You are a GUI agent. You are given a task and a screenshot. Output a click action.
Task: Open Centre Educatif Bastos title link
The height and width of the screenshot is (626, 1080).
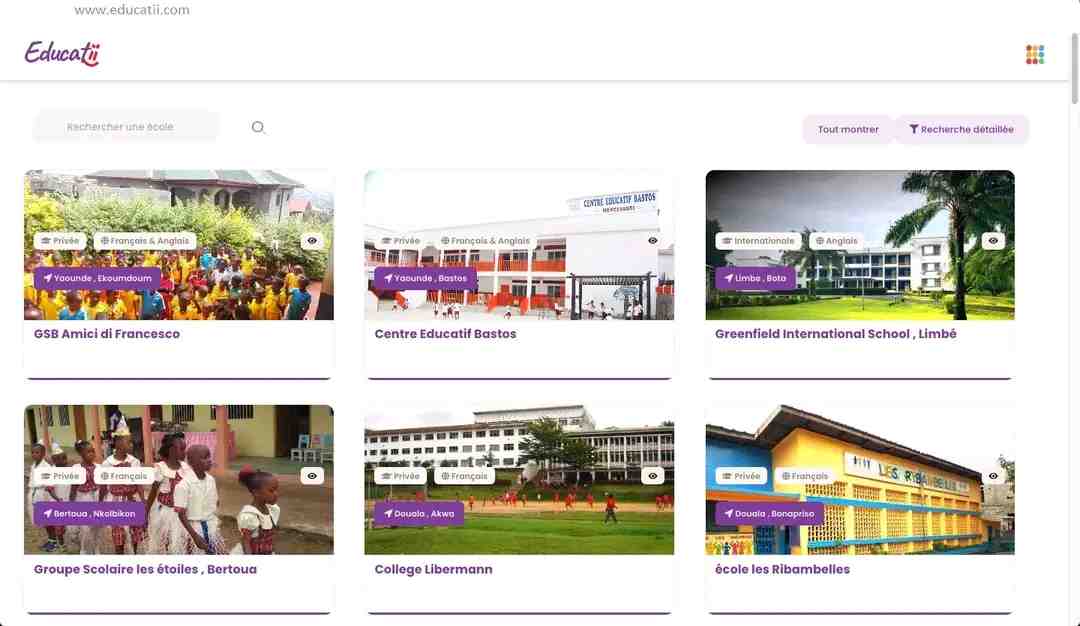point(445,334)
